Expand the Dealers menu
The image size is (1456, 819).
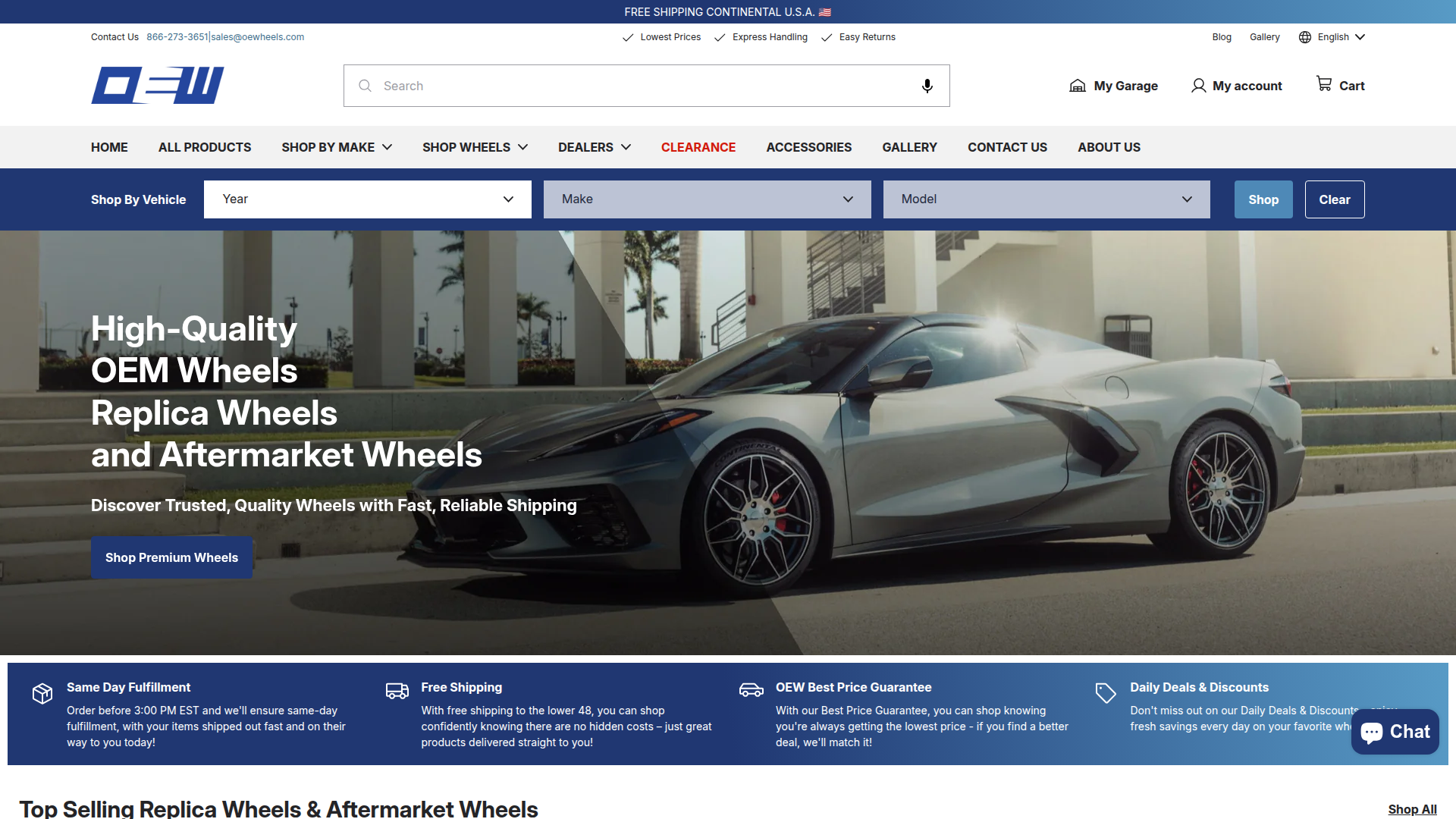pos(595,147)
